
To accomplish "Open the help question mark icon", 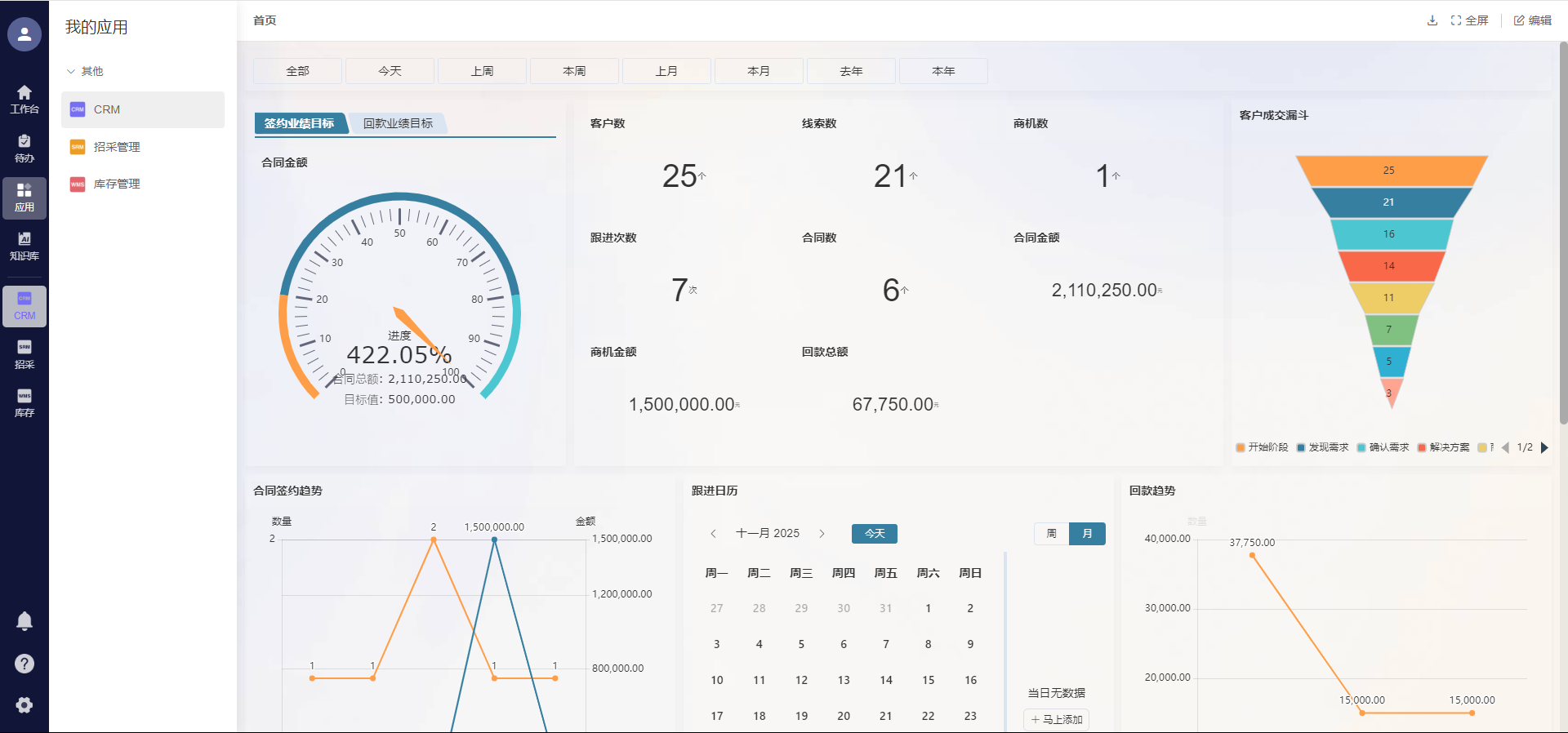I will [x=24, y=664].
